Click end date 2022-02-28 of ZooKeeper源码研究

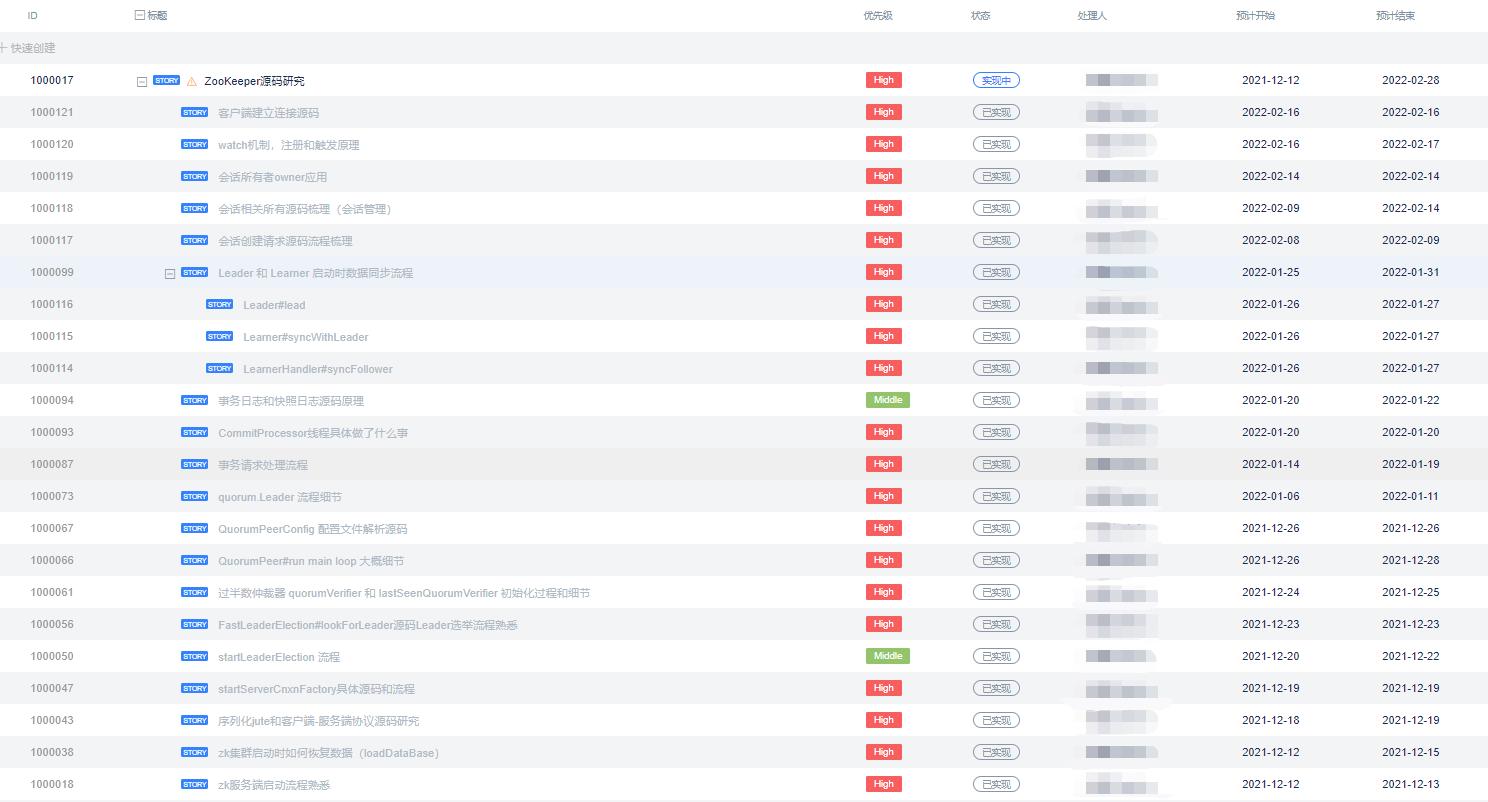pos(1411,80)
